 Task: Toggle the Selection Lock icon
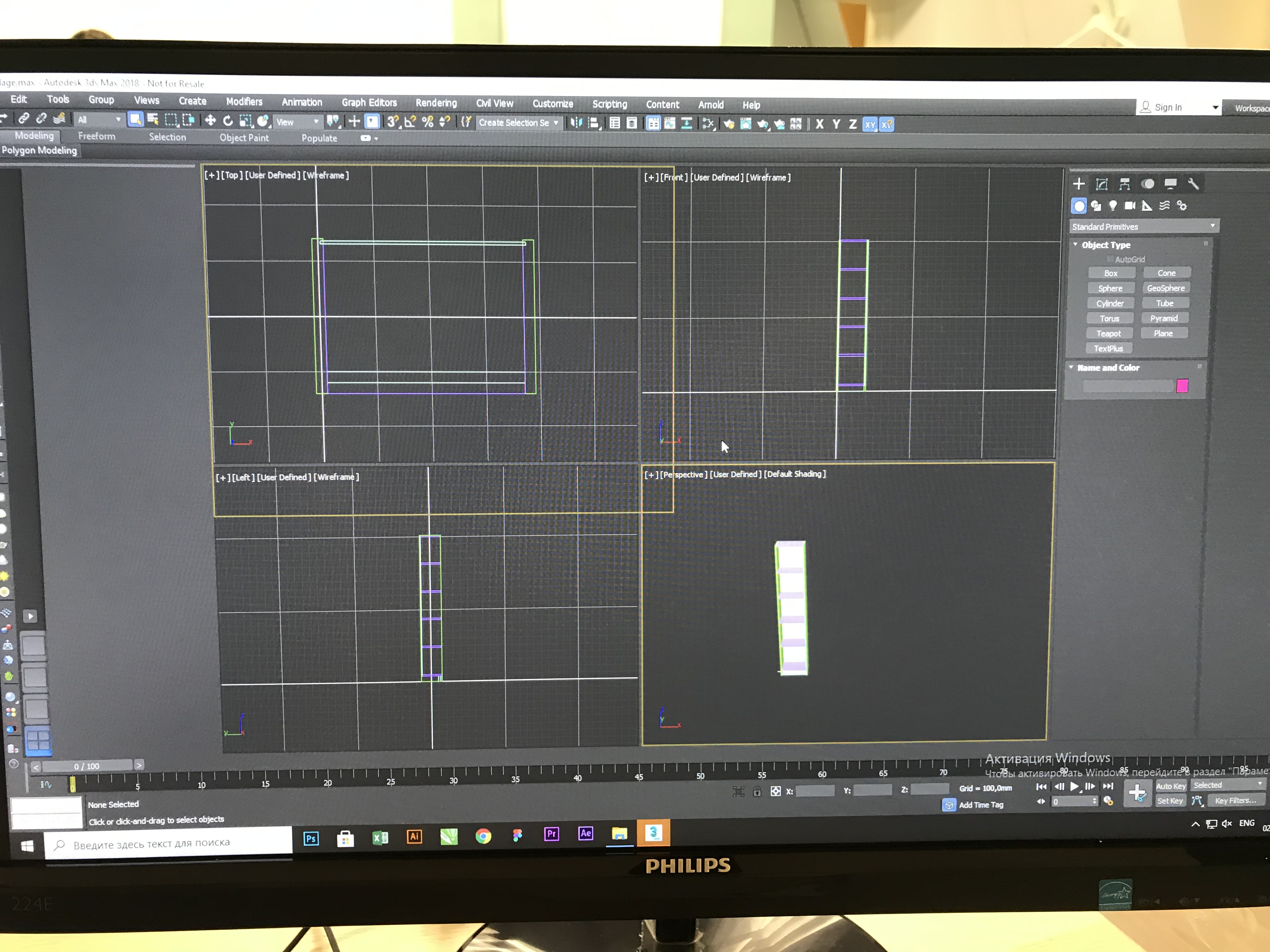point(757,792)
